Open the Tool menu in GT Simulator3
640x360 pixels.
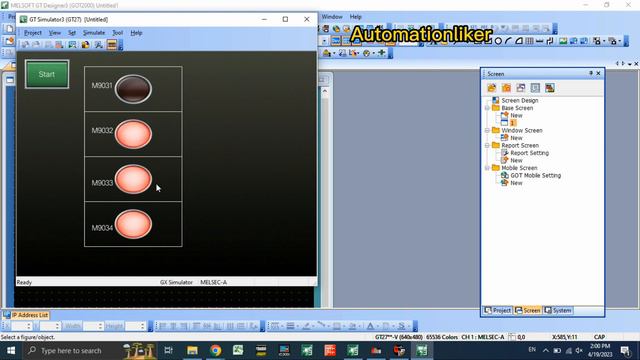tap(118, 33)
